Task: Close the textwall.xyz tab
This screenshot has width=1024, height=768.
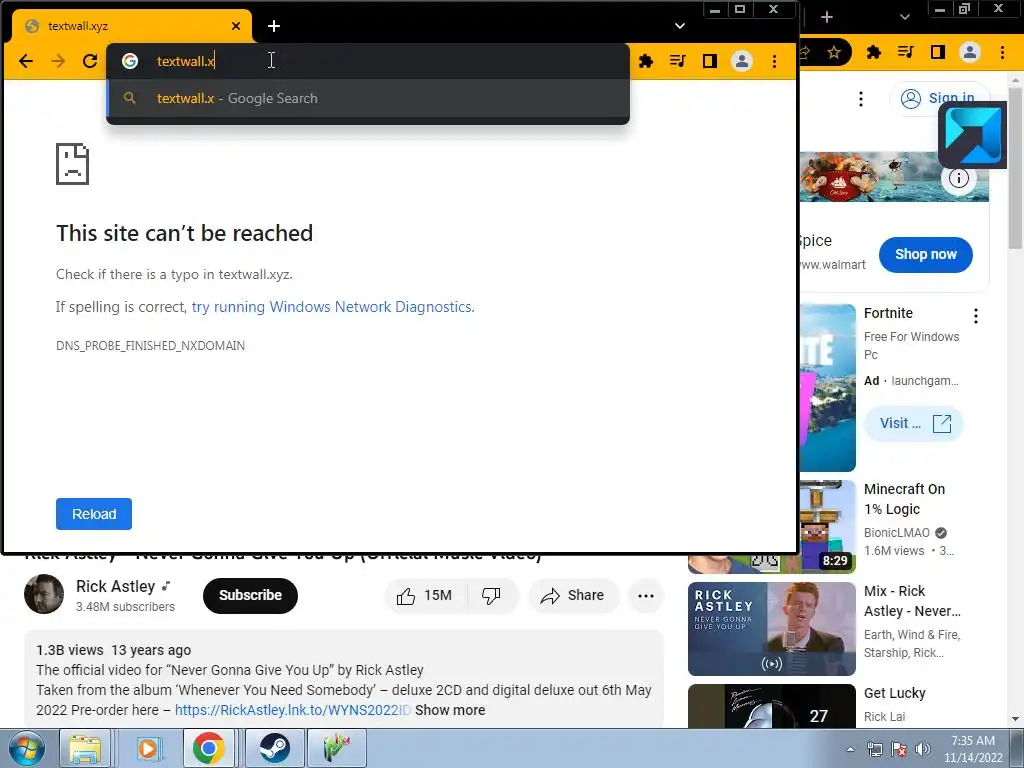Action: pos(236,26)
